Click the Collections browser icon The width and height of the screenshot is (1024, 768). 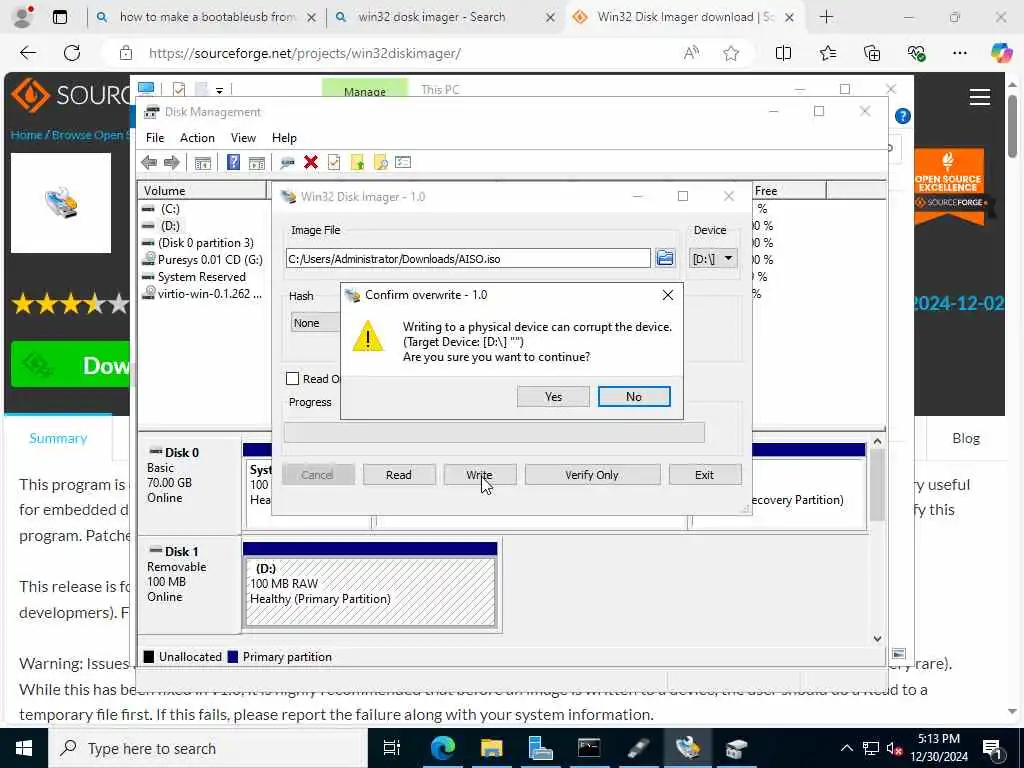872,53
